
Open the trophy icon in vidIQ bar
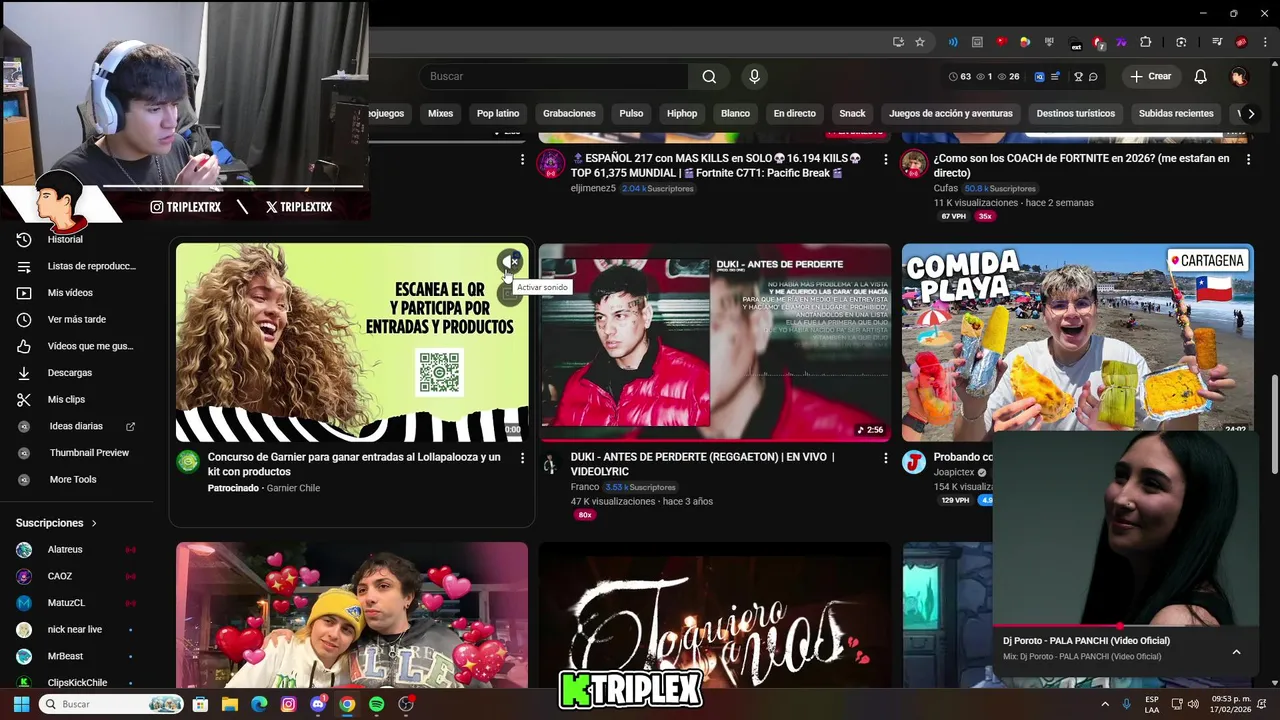1078,77
